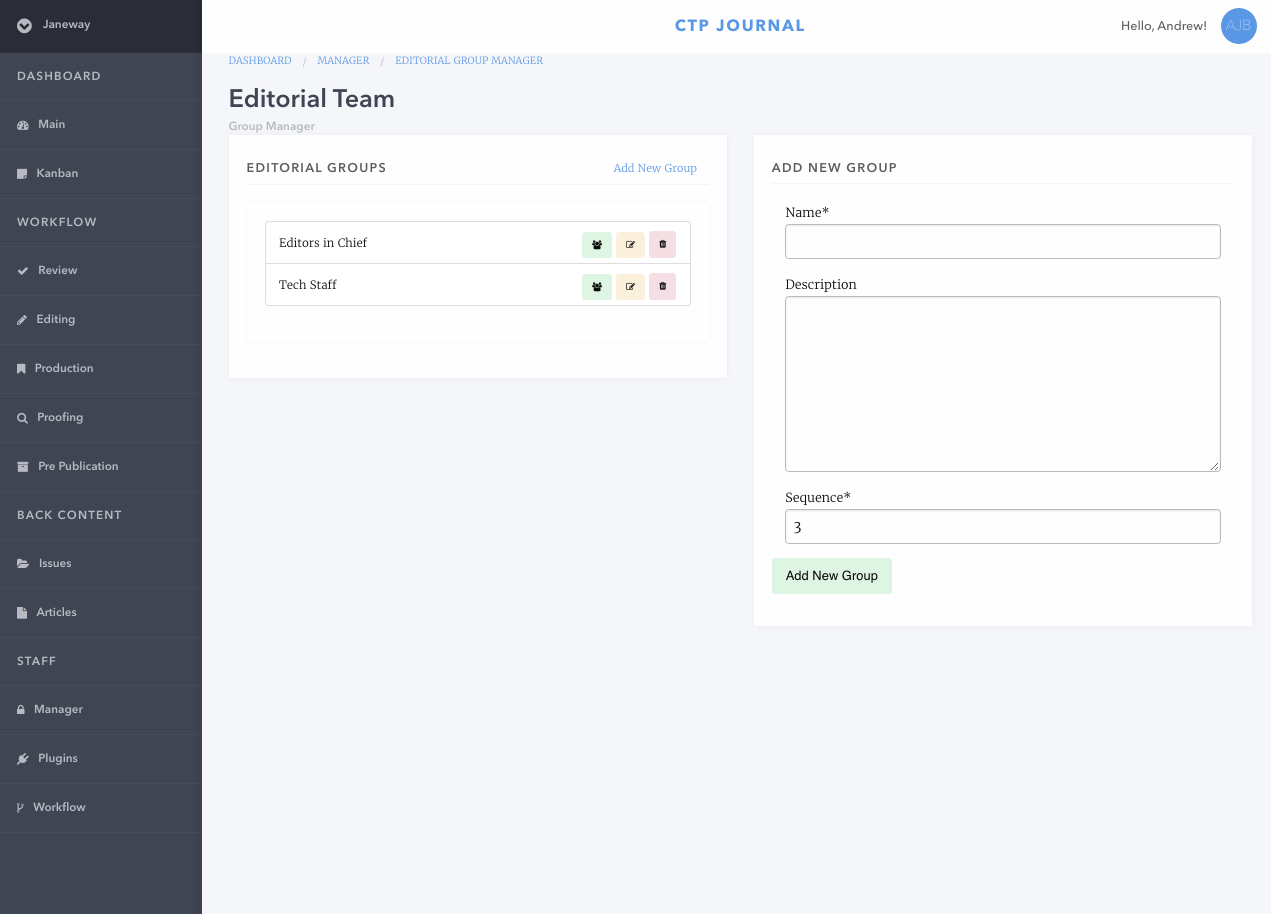1271x914 pixels.
Task: Go to Review in the sidebar
Action: [x=57, y=271]
